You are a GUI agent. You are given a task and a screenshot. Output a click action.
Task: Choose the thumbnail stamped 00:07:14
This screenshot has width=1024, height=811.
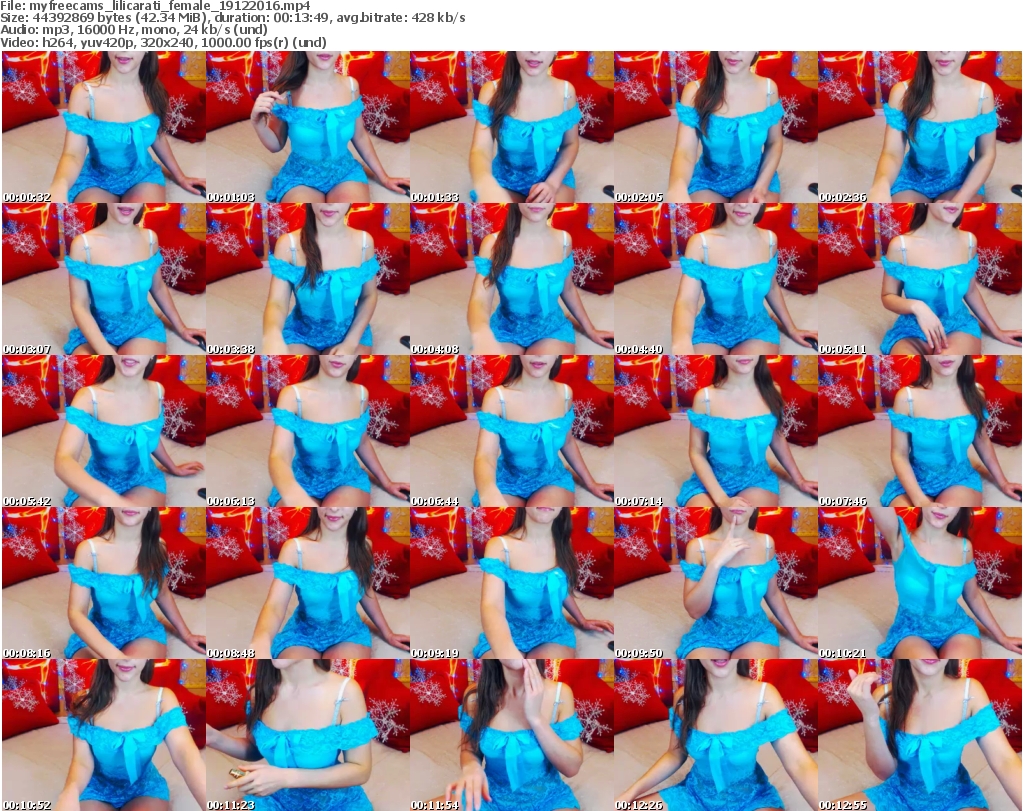click(715, 432)
